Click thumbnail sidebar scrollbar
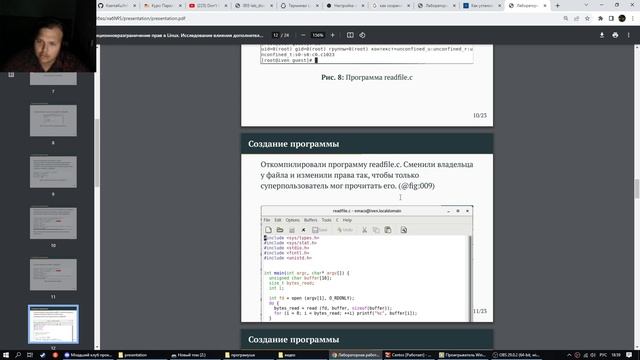 coord(97,153)
